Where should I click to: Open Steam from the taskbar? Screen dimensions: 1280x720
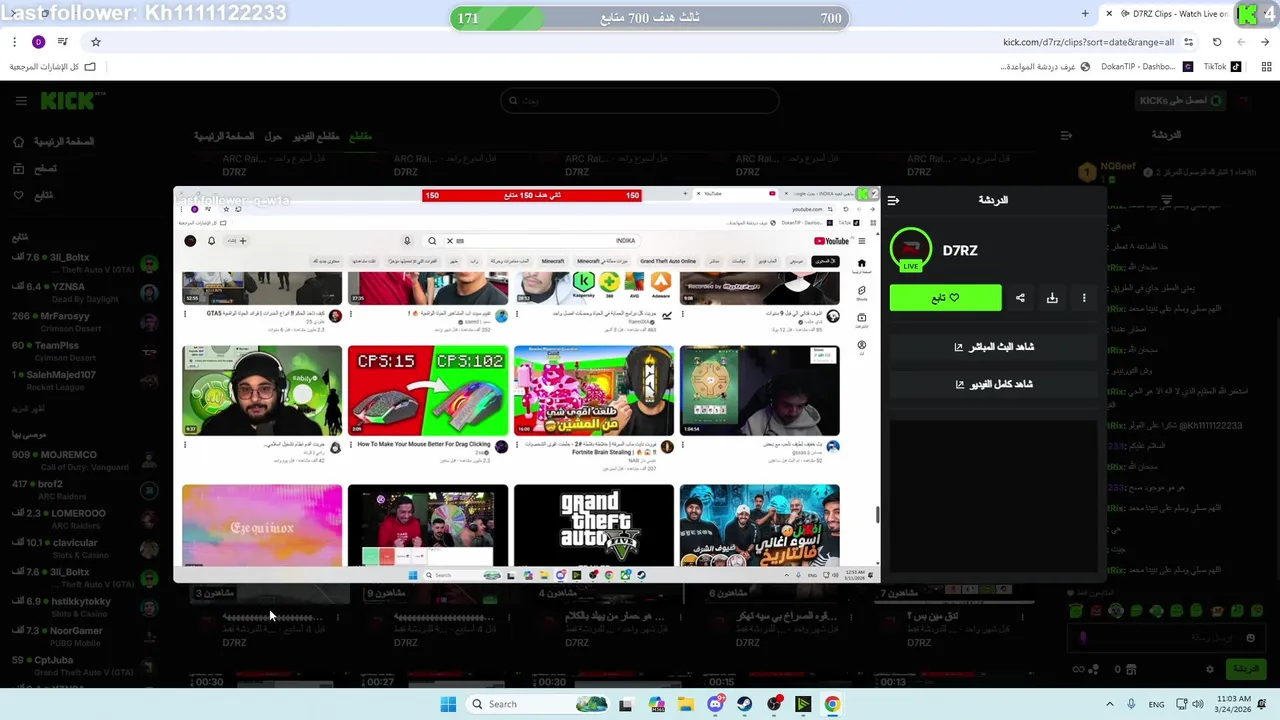pos(745,704)
